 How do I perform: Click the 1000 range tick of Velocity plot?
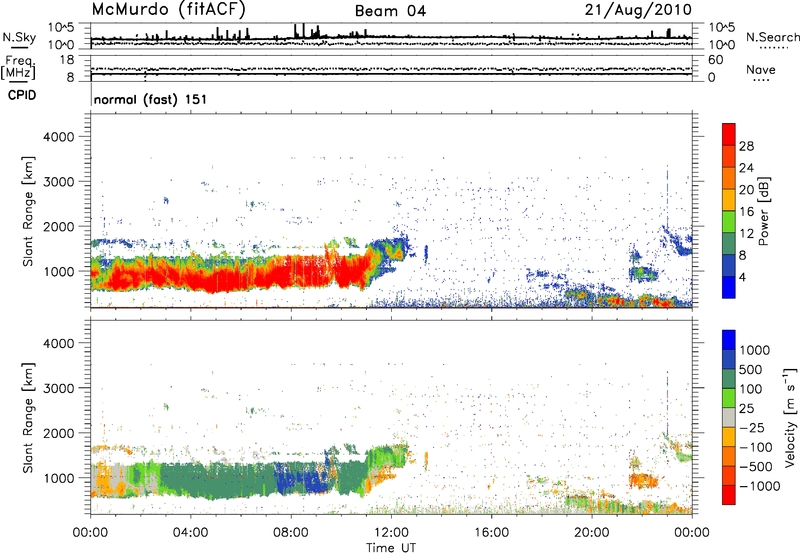[x=59, y=478]
